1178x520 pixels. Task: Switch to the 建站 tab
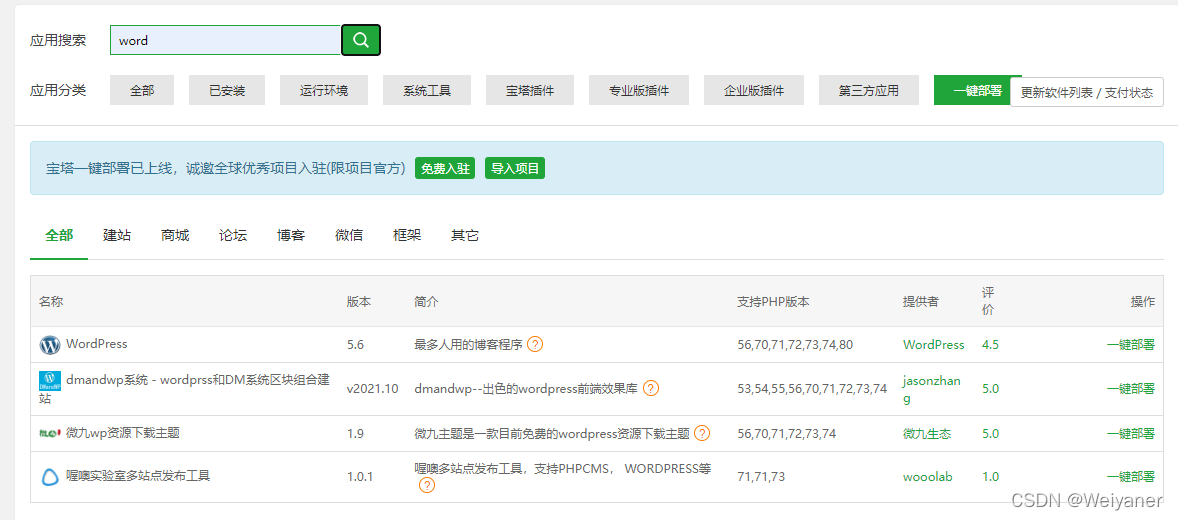[117, 235]
